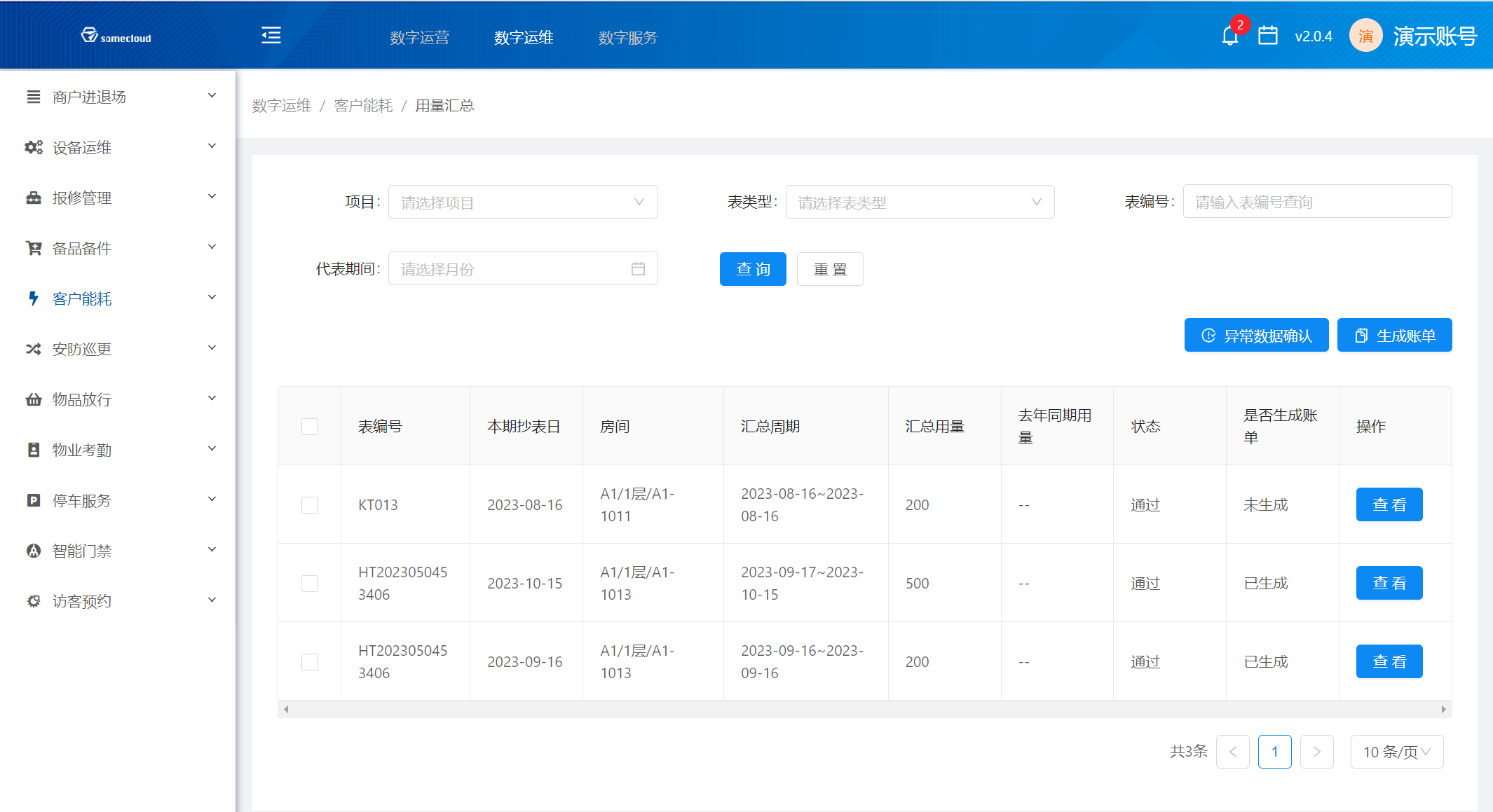Click the 客户能耗 breadcrumb link
Image resolution: width=1493 pixels, height=812 pixels.
[x=363, y=106]
